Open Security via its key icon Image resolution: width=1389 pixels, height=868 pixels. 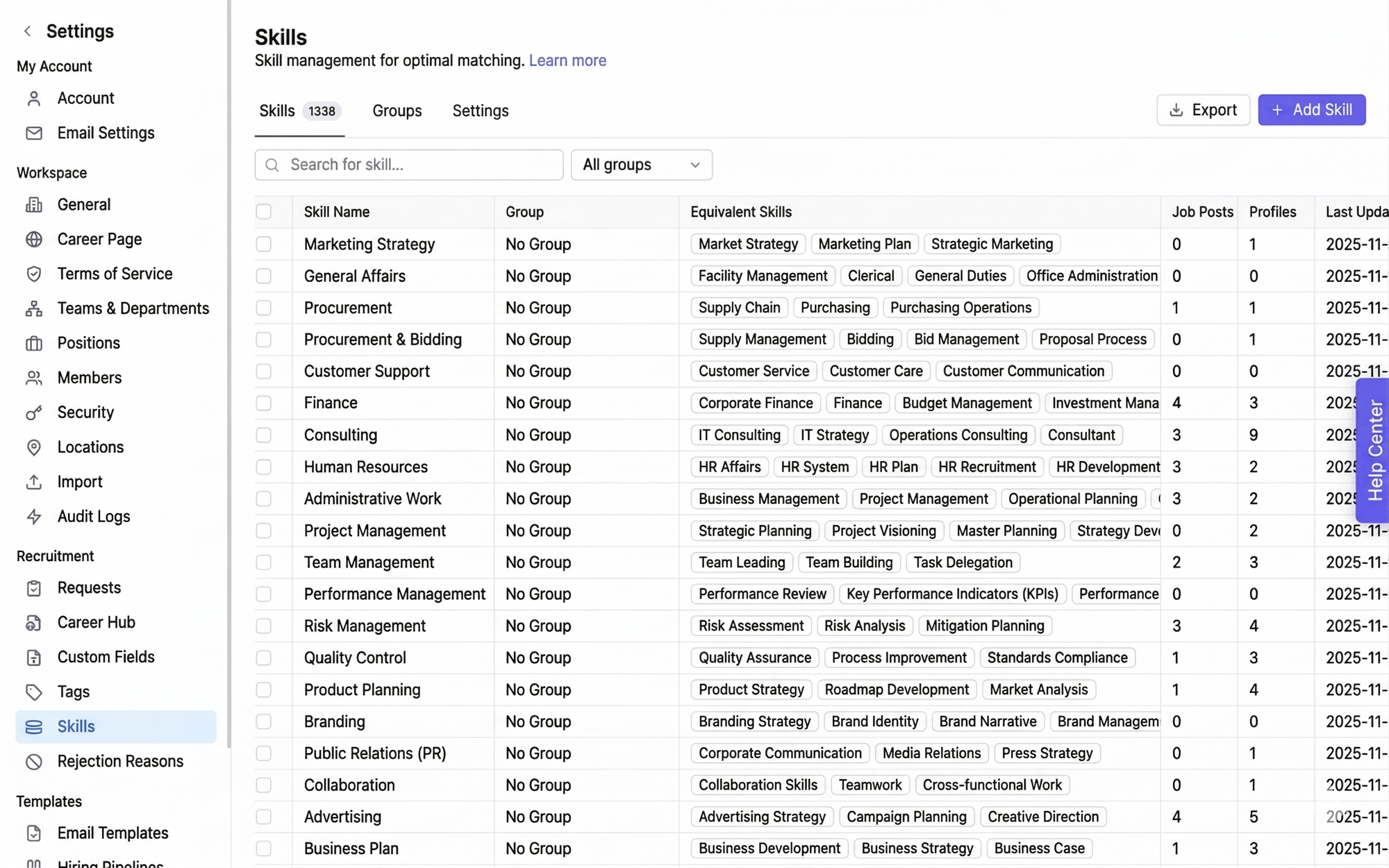tap(33, 413)
